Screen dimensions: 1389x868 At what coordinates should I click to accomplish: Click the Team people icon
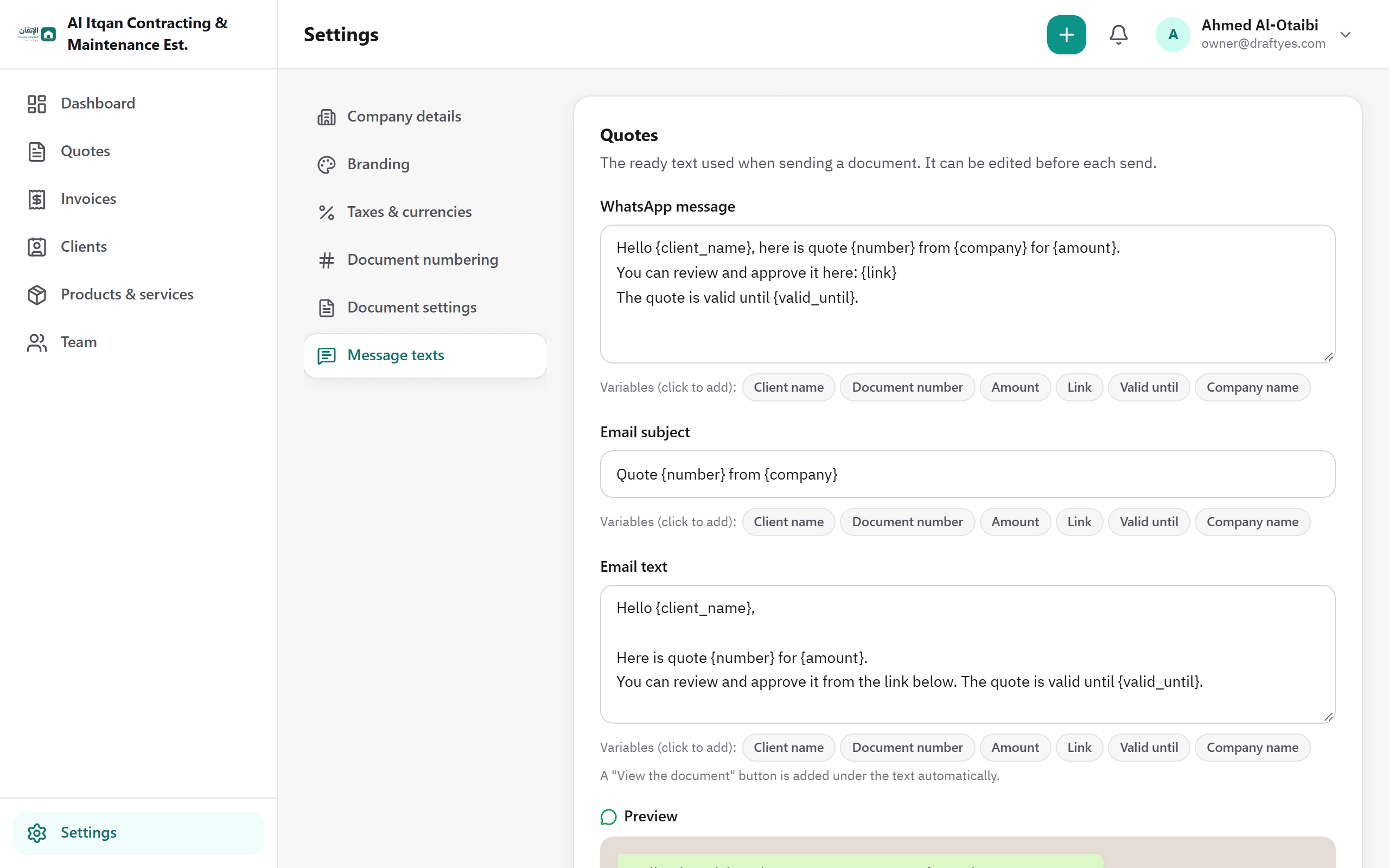point(37,342)
